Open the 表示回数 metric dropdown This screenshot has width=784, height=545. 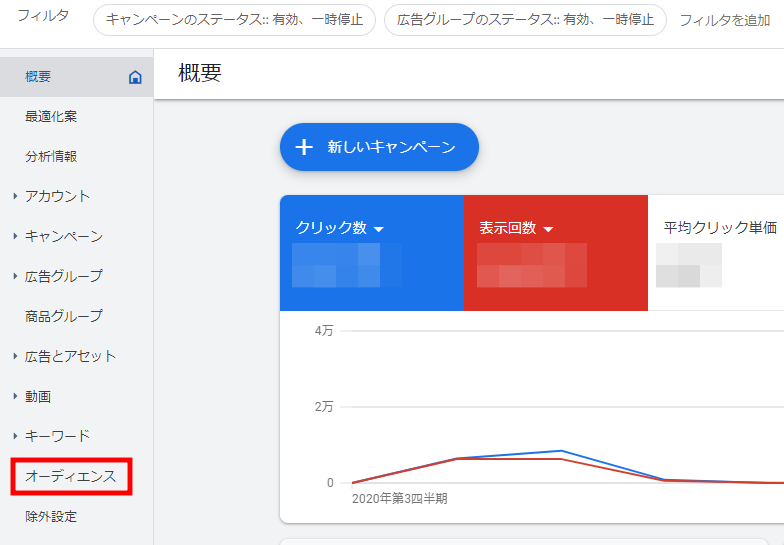(548, 229)
